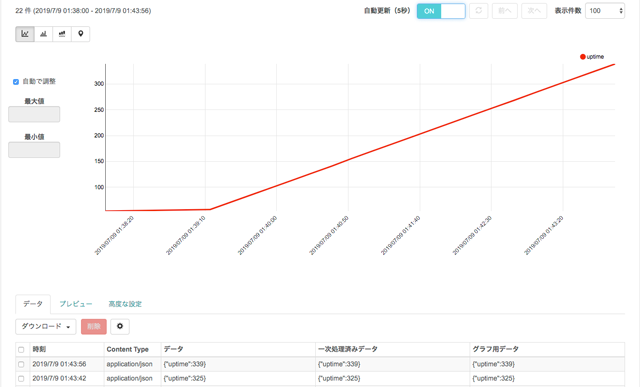Click the 次へ pagination button

(534, 11)
